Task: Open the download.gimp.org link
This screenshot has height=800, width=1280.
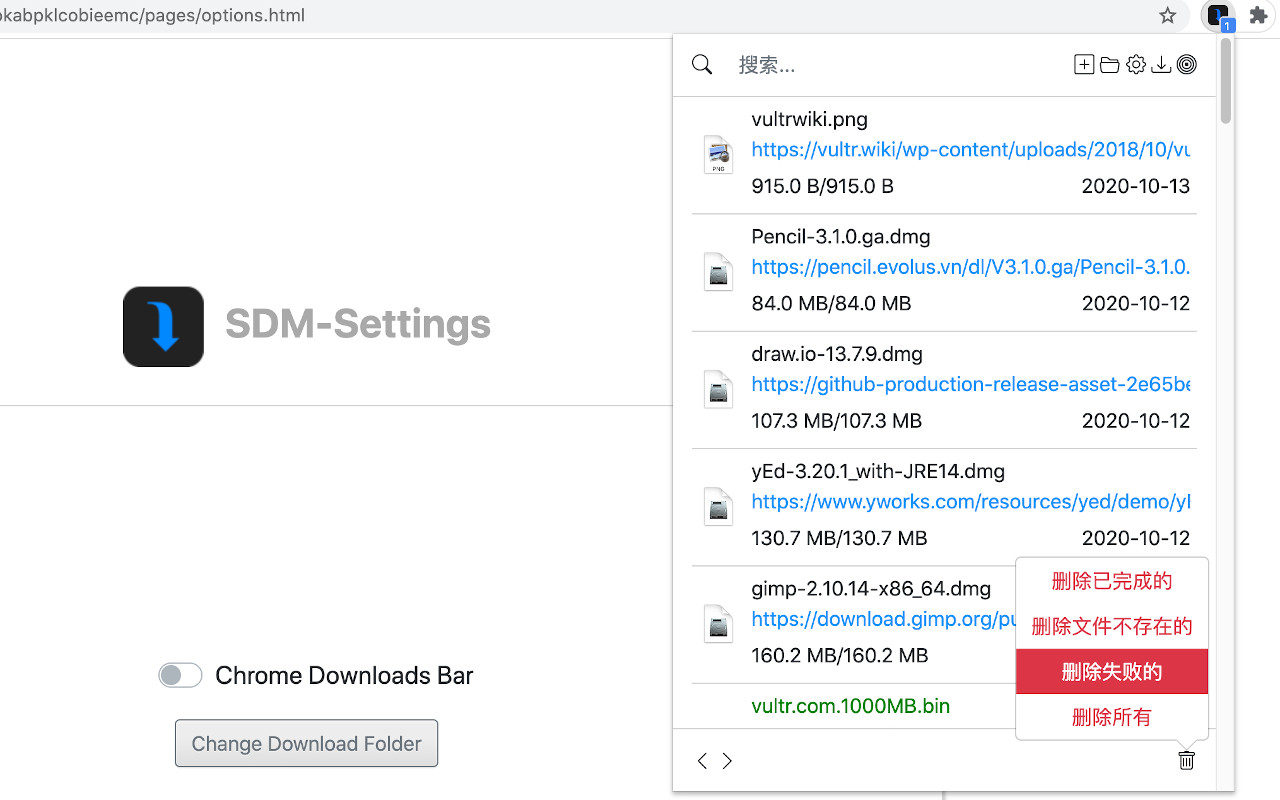Action: tap(884, 619)
